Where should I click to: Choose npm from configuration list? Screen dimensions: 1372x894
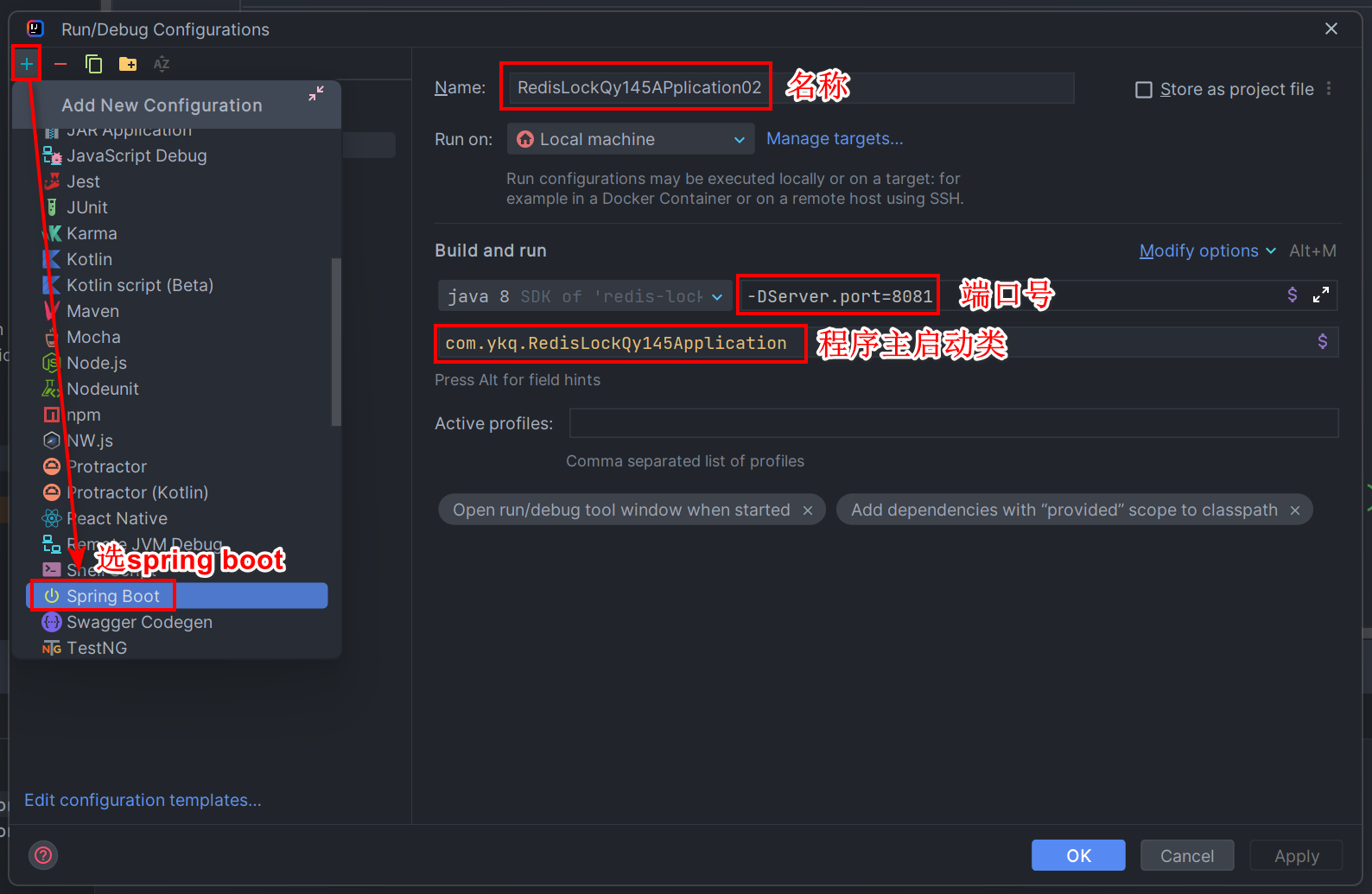click(x=177, y=415)
